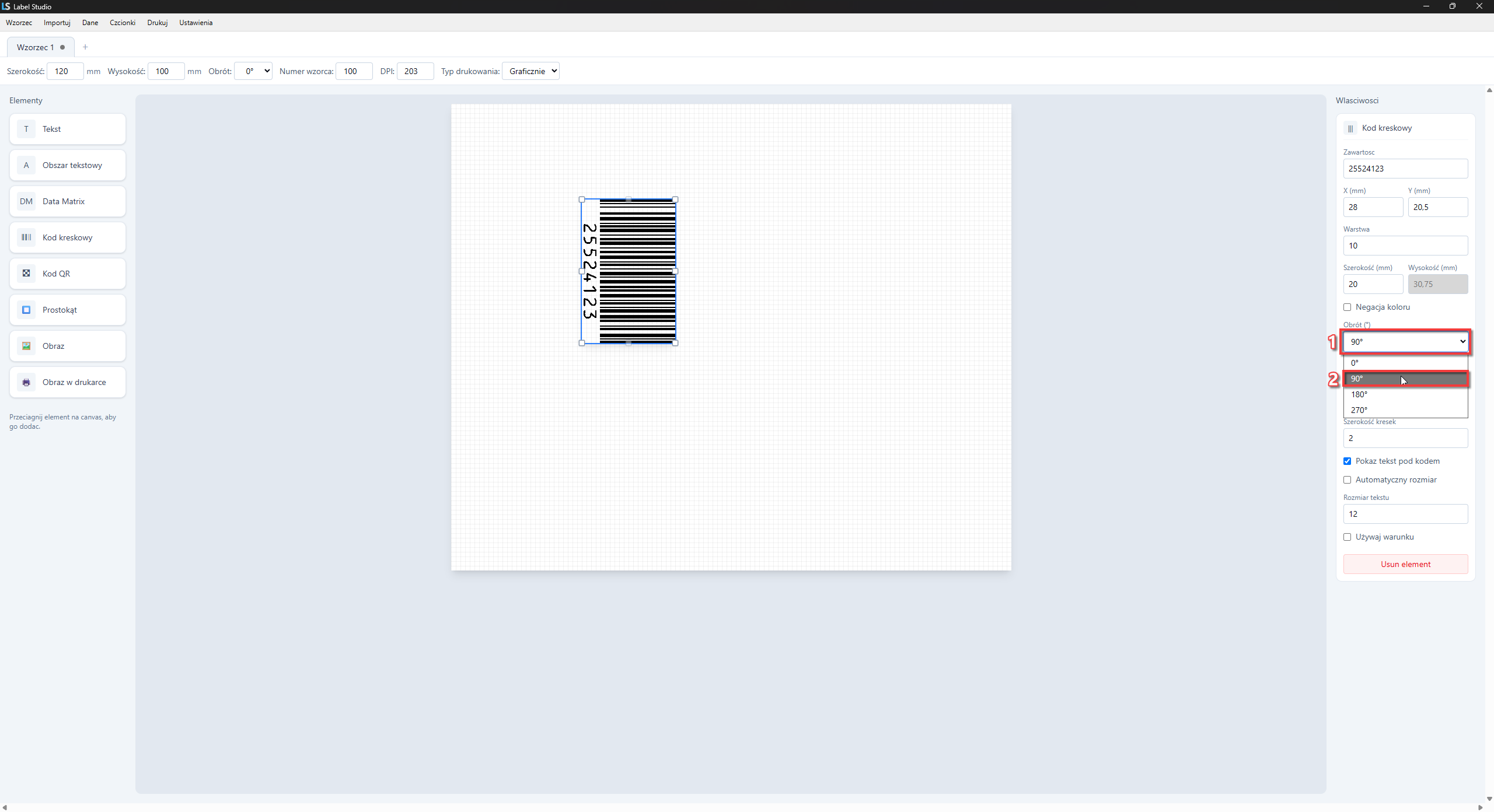
Task: Enable Automatyczny rozmiar checkbox
Action: [x=1348, y=480]
